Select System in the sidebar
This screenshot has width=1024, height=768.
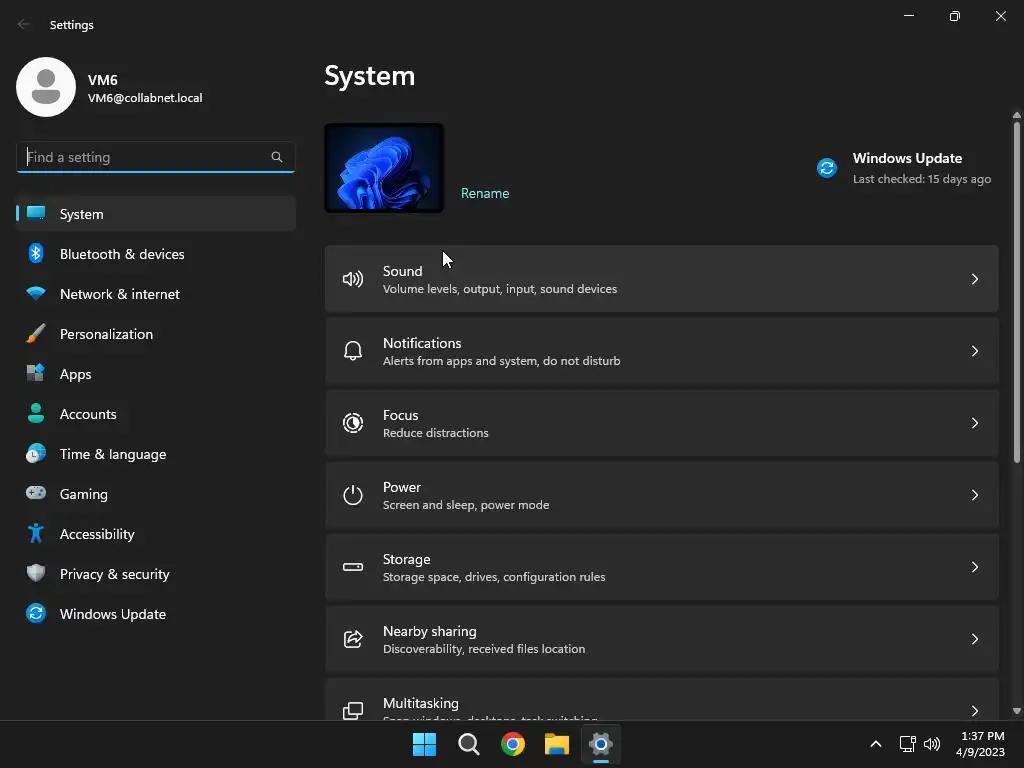(x=156, y=214)
